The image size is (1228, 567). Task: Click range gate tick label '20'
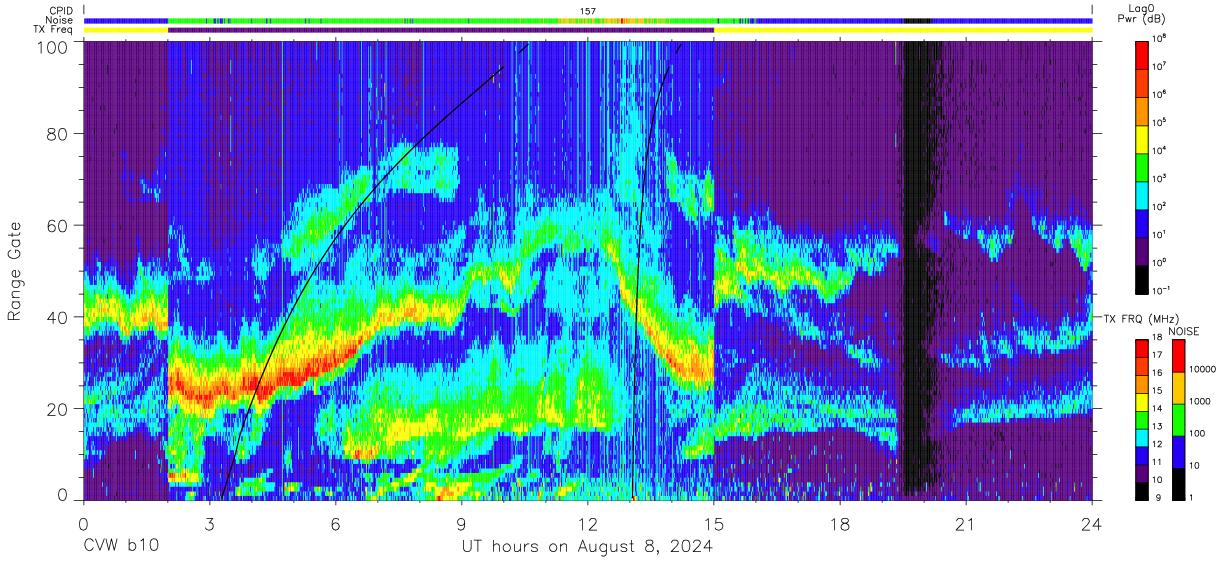point(57,408)
